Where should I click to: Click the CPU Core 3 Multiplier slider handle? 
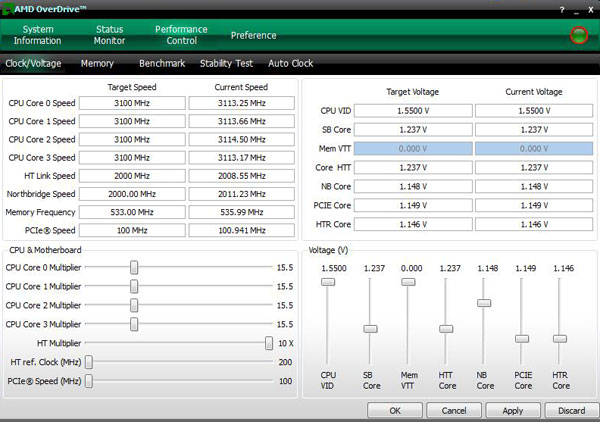pos(134,324)
